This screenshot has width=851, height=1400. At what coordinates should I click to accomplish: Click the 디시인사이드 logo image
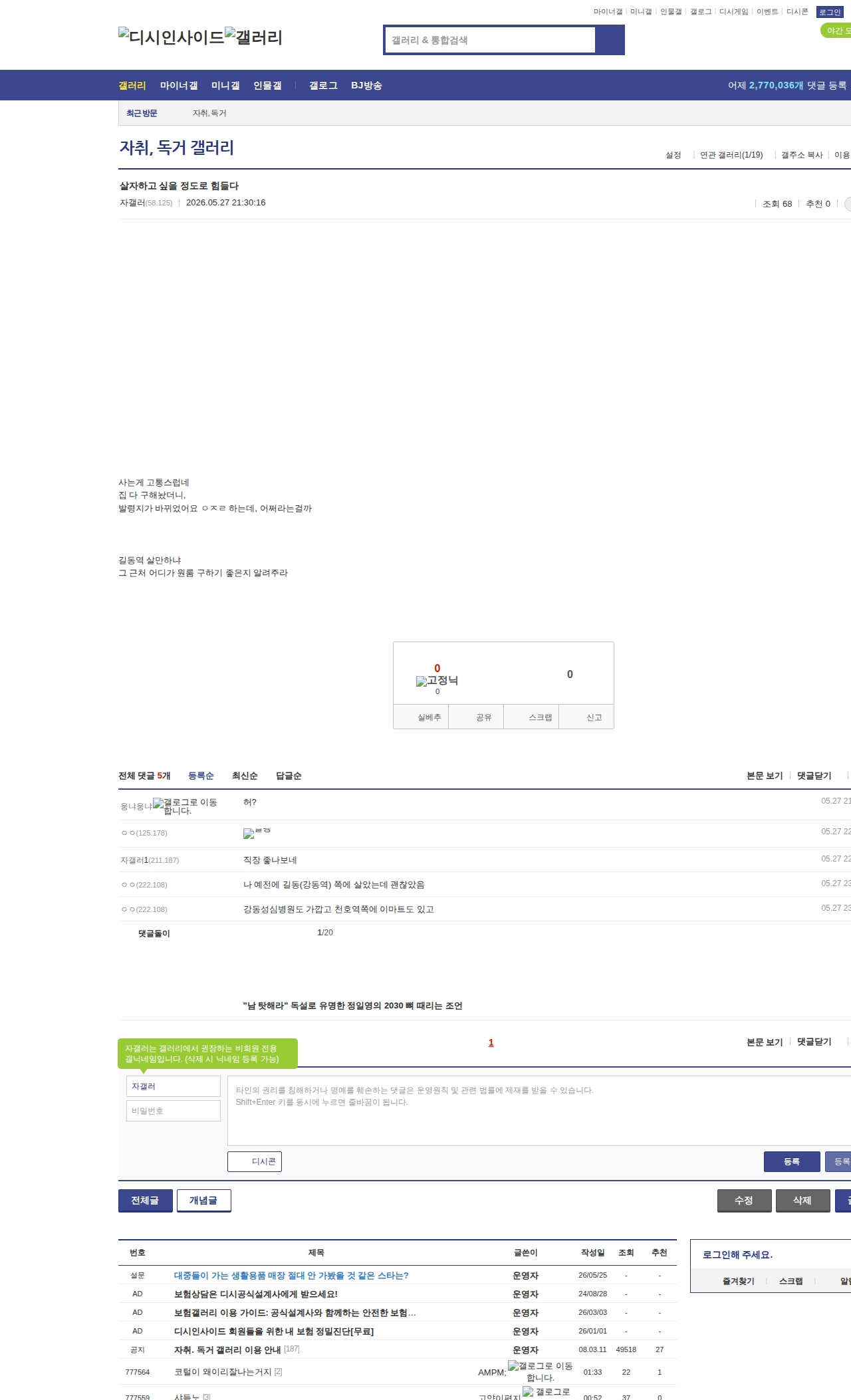[172, 37]
